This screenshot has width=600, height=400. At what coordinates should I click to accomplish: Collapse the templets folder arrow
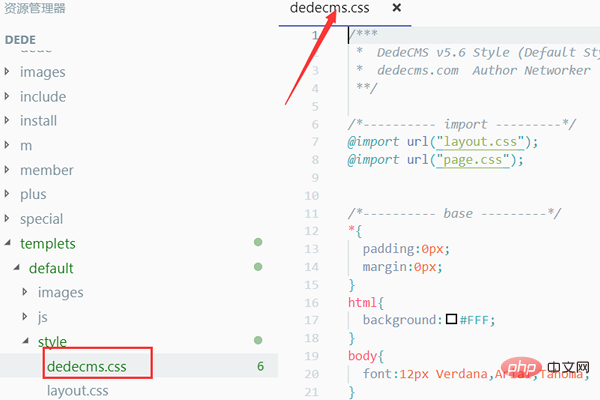[x=8, y=243]
